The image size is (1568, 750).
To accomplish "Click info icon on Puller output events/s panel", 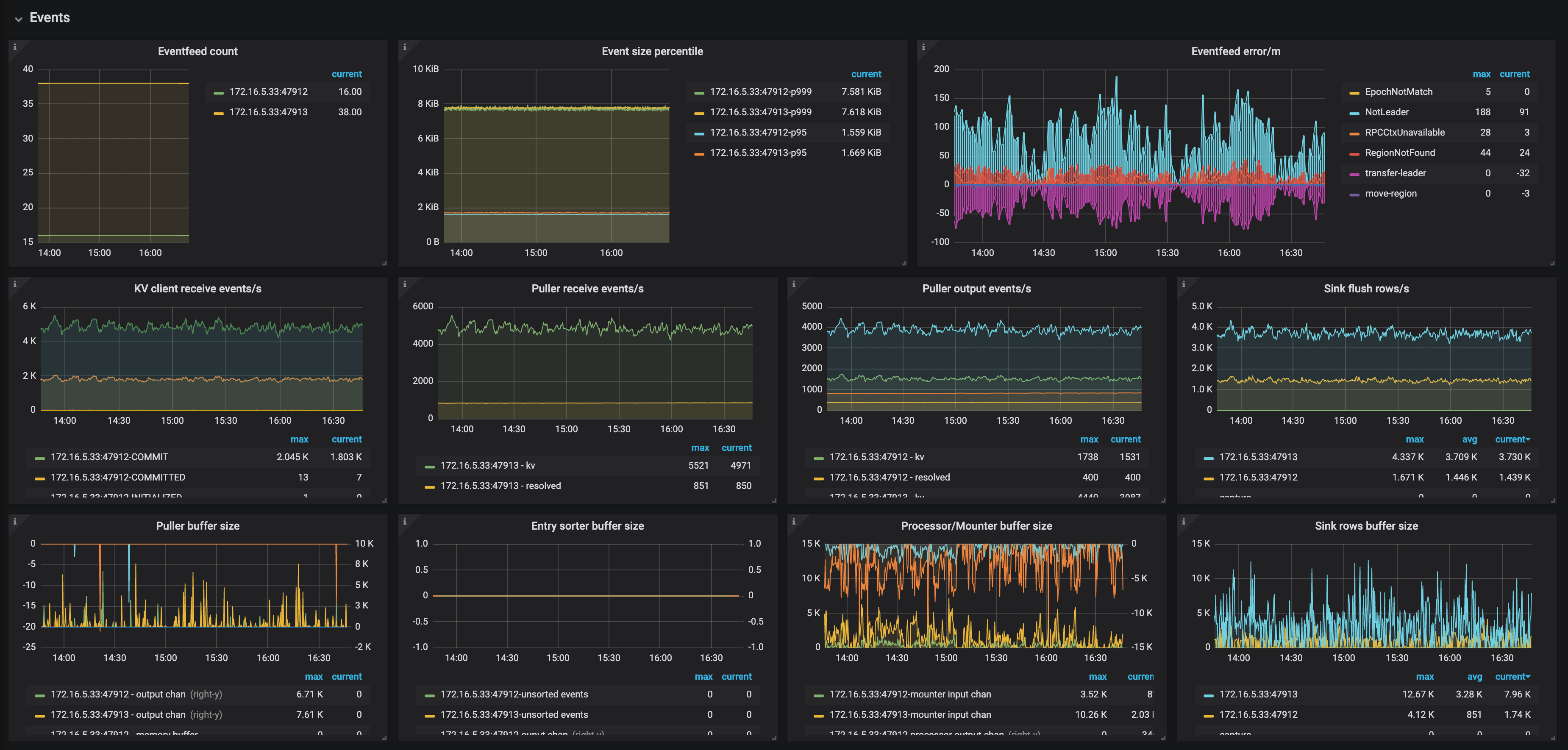I will pos(794,283).
